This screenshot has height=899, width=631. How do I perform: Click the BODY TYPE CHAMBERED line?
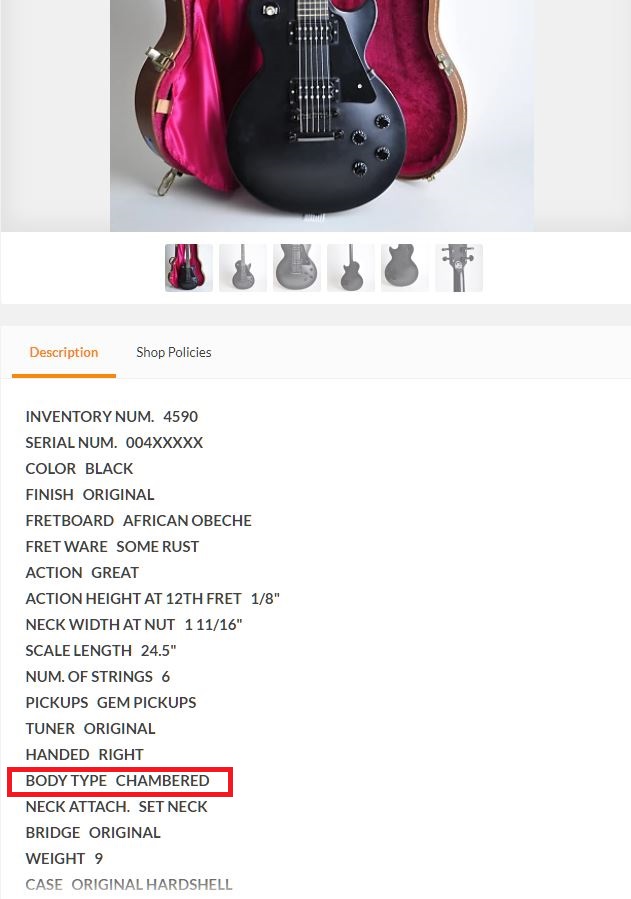[117, 780]
